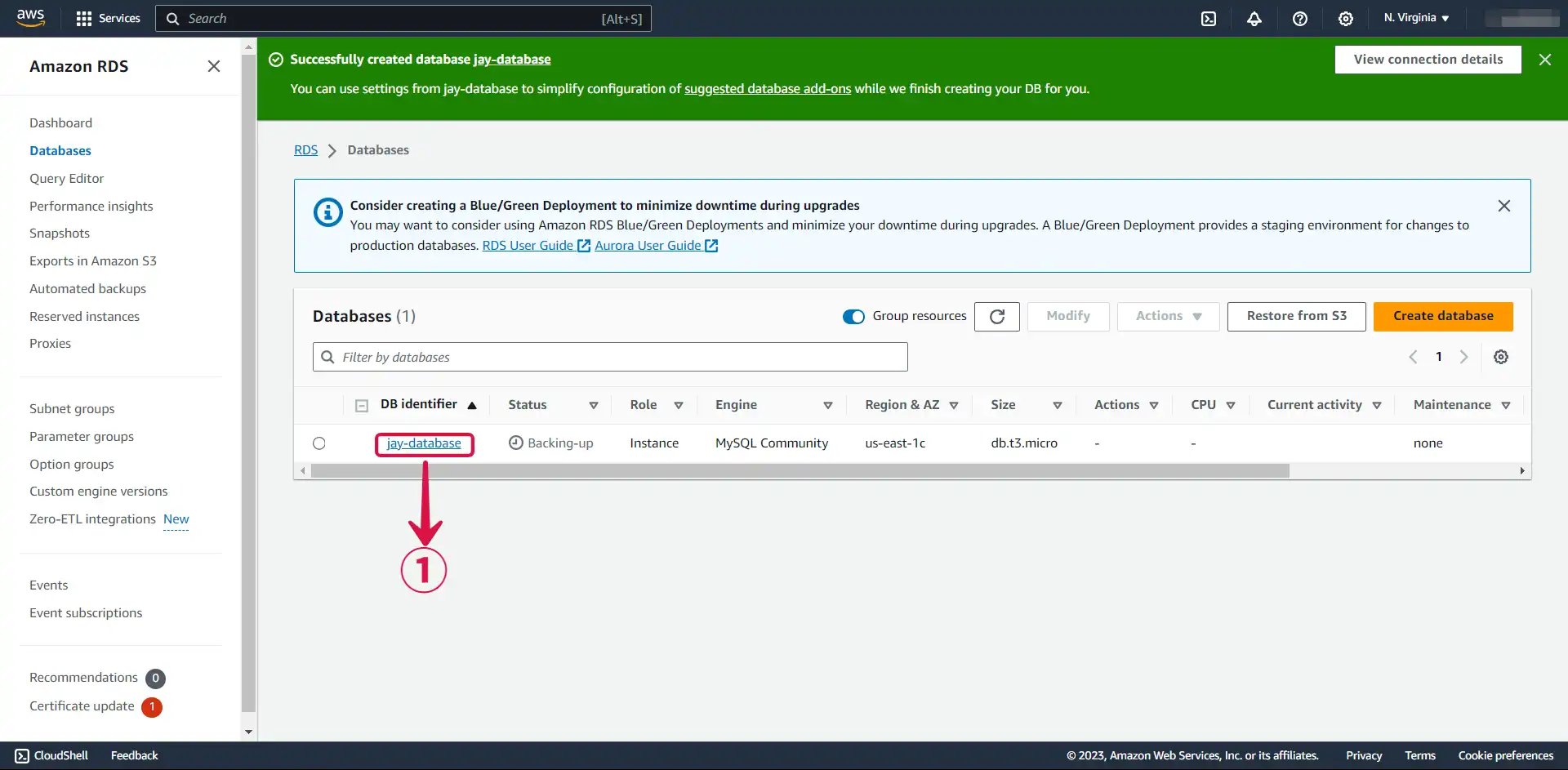Open Event subscriptions in sidebar
1568x770 pixels.
point(86,613)
